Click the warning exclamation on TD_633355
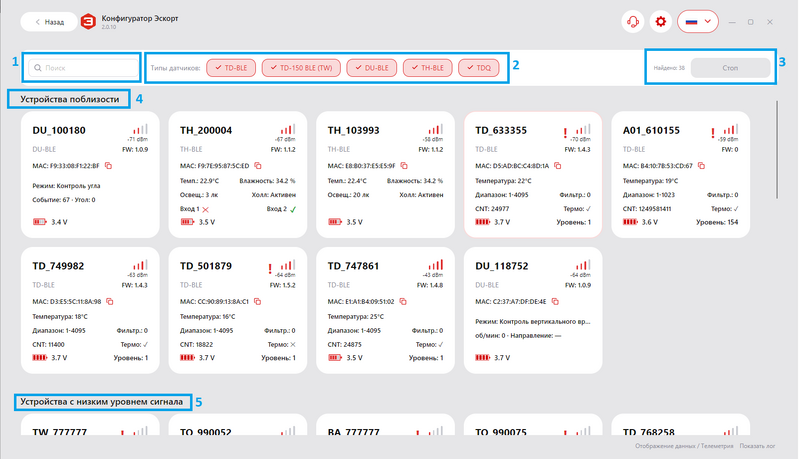Screen dimensions: 800x459 (x=565, y=133)
